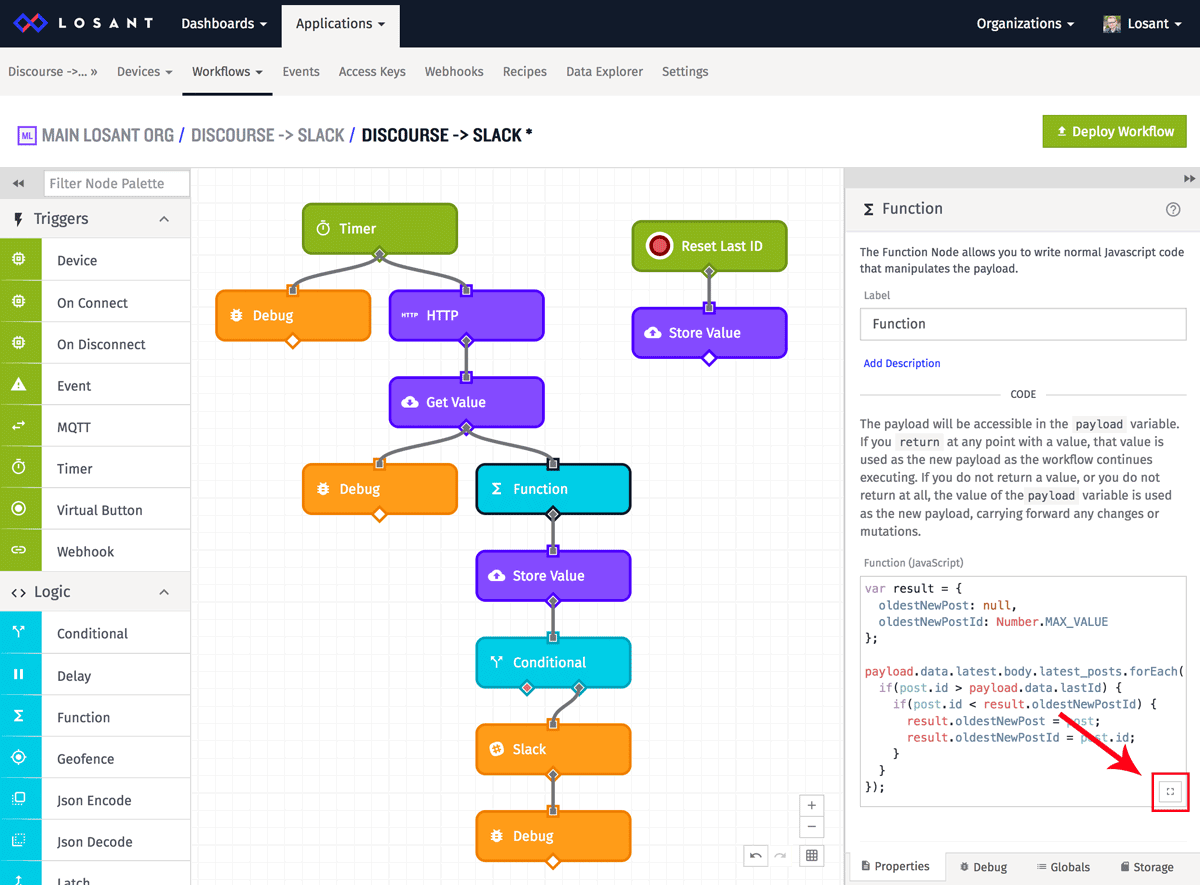Select the Device trigger in the palette
Viewport: 1200px width, 885px height.
tap(95, 260)
